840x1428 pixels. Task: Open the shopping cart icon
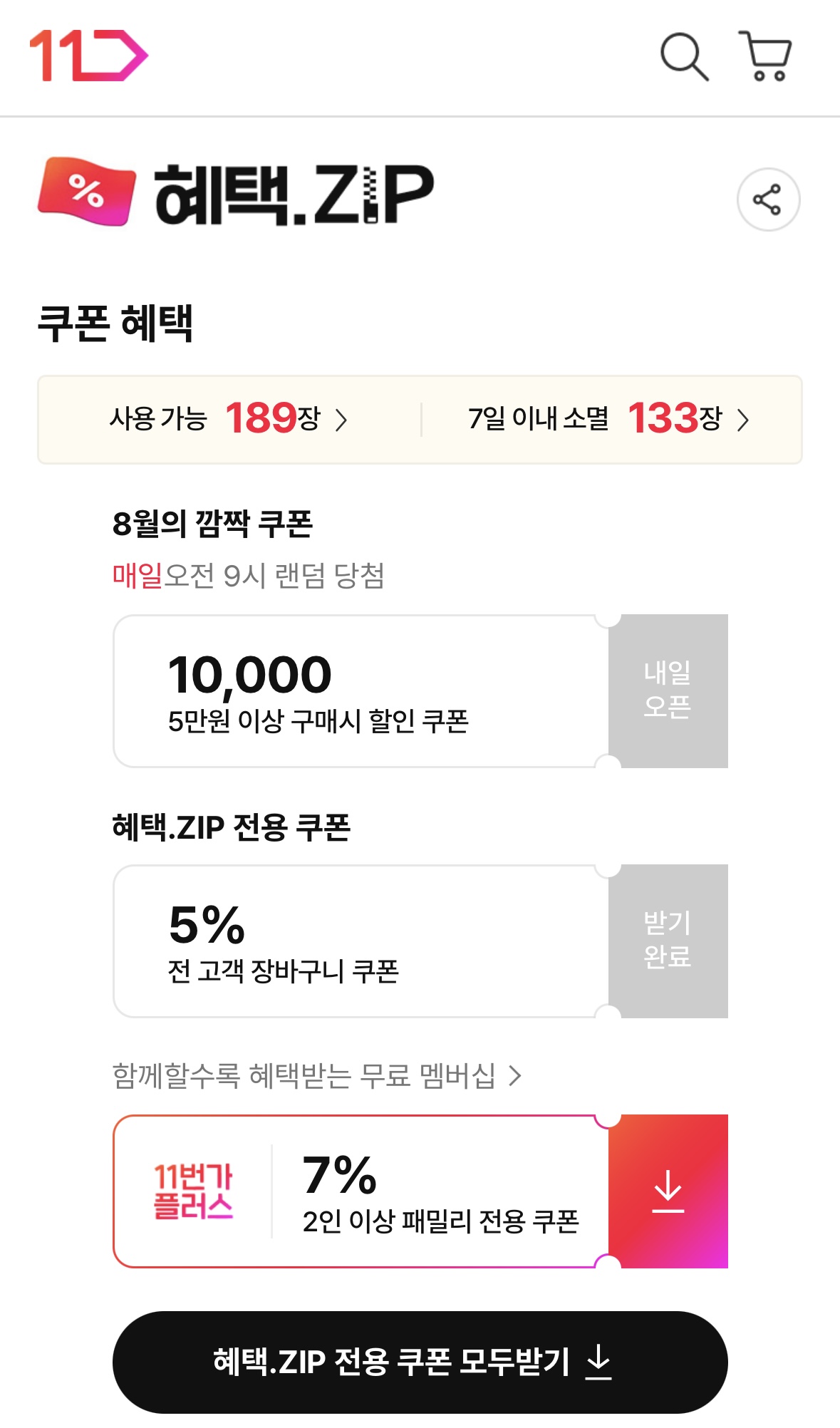pos(765,56)
